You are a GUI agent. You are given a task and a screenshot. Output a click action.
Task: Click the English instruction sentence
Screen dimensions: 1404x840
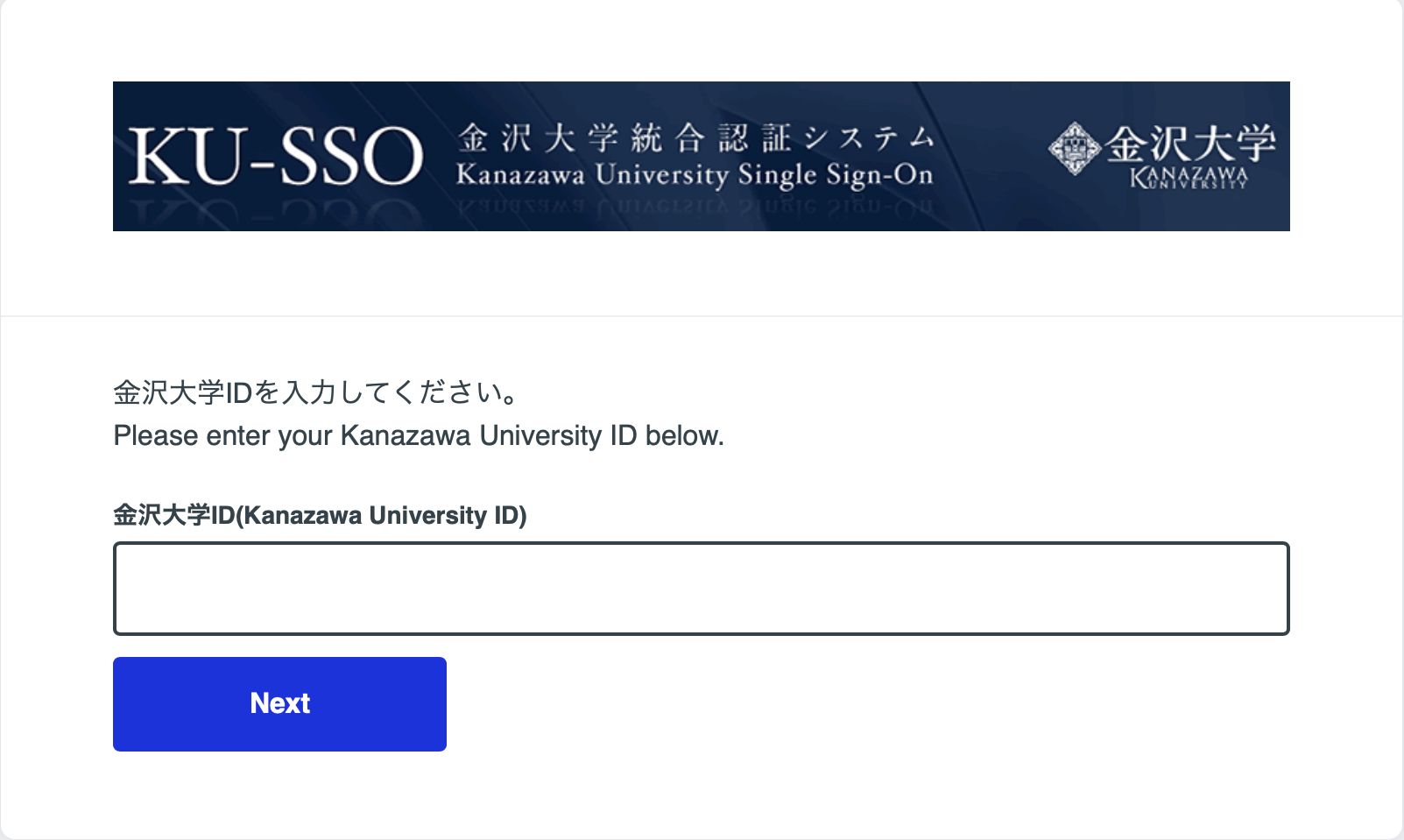(x=419, y=435)
